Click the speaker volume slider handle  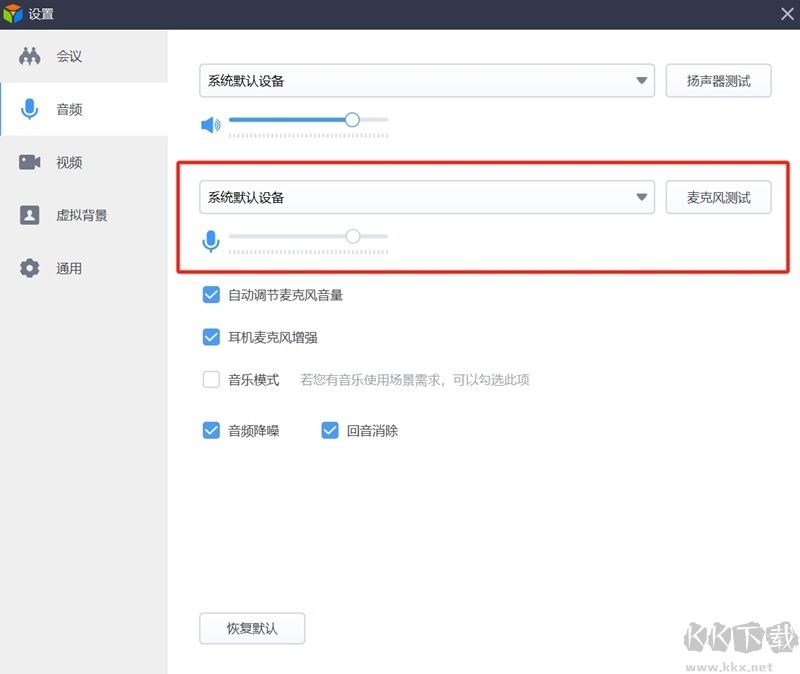tap(351, 119)
